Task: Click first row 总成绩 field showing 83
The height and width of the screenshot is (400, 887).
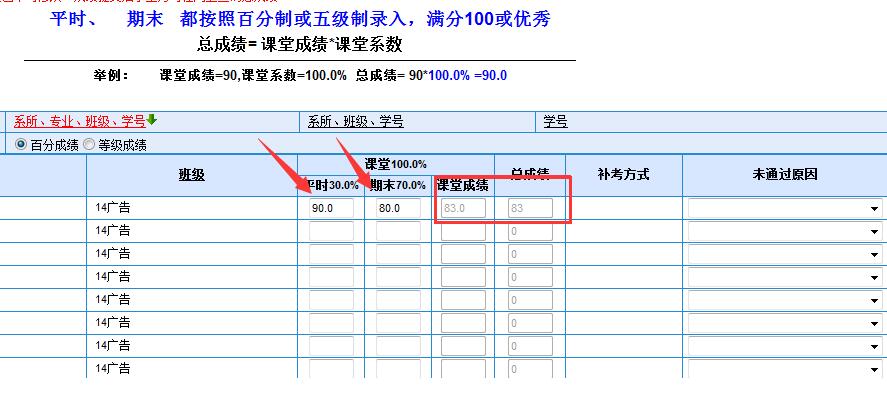Action: tap(529, 209)
